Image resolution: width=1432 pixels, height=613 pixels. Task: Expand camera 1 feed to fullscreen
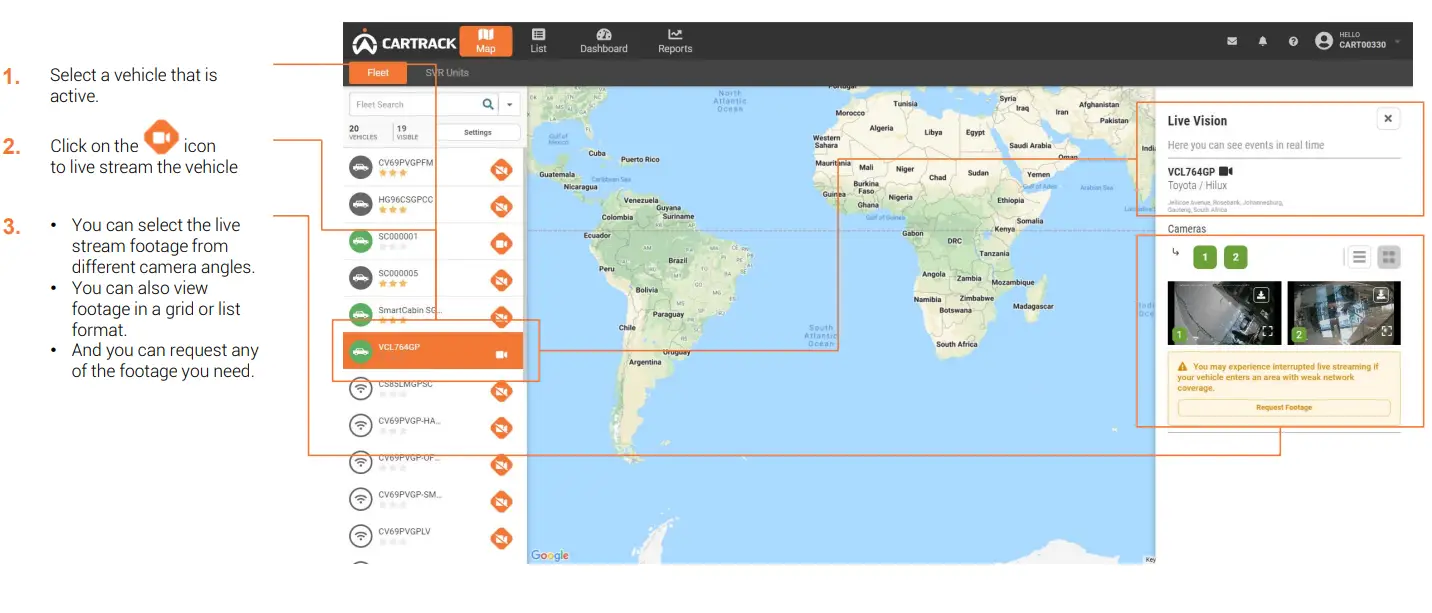point(1267,332)
